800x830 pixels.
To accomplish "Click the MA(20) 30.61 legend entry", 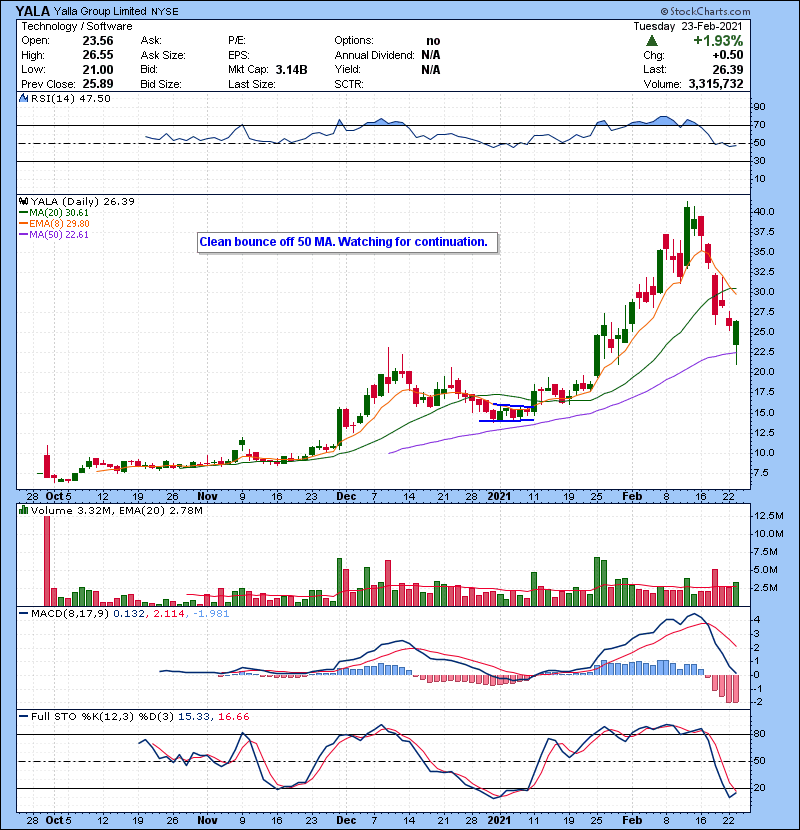I will coord(54,212).
